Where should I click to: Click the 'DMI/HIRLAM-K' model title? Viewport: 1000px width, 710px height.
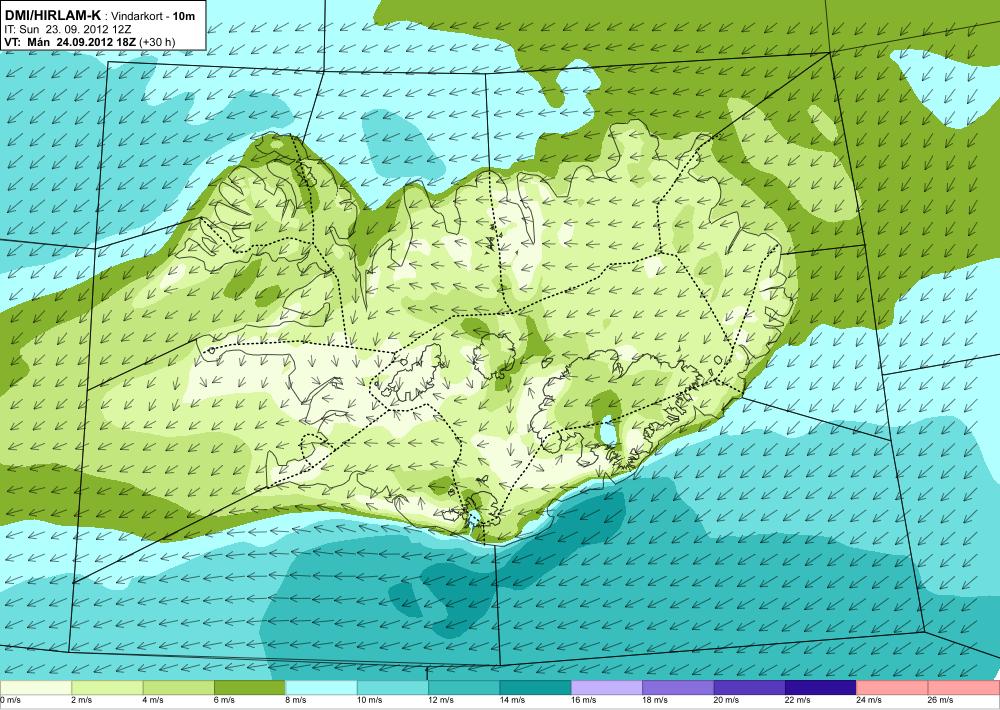52,15
